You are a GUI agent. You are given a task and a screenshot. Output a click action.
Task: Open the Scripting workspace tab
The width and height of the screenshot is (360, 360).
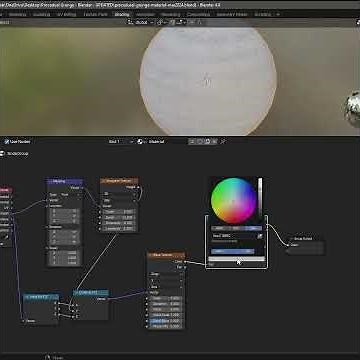[263, 14]
